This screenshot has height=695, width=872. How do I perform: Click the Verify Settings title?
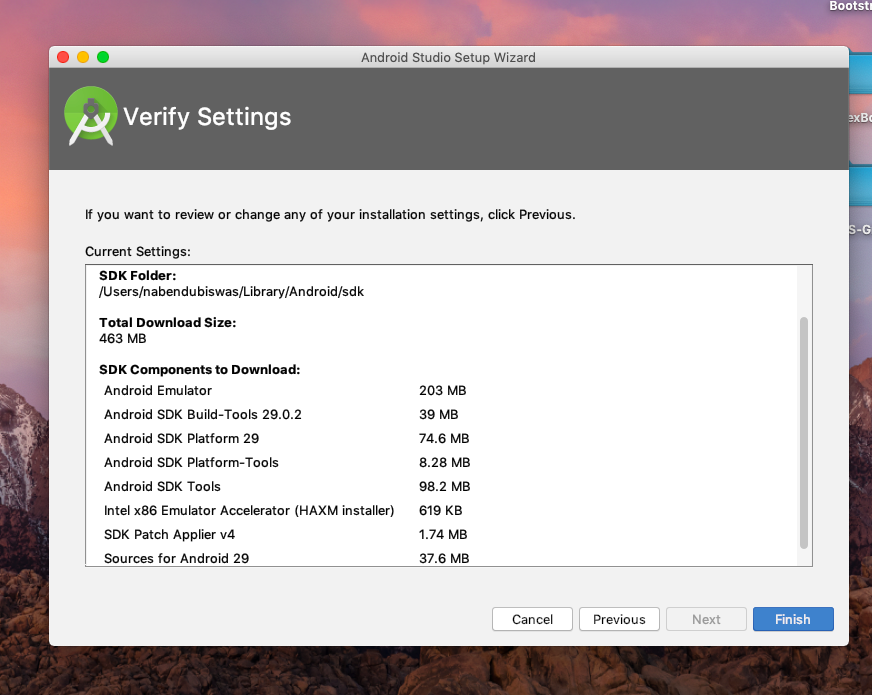tap(207, 117)
